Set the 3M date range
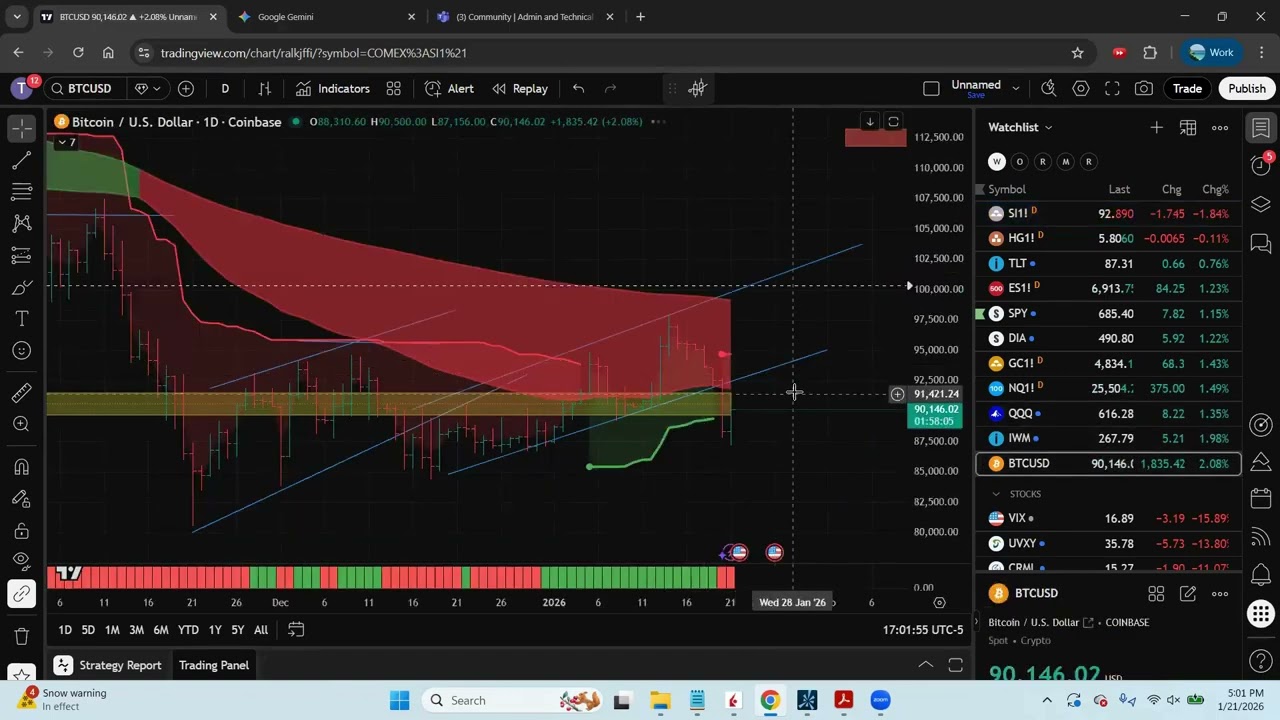The height and width of the screenshot is (720, 1280). [136, 630]
